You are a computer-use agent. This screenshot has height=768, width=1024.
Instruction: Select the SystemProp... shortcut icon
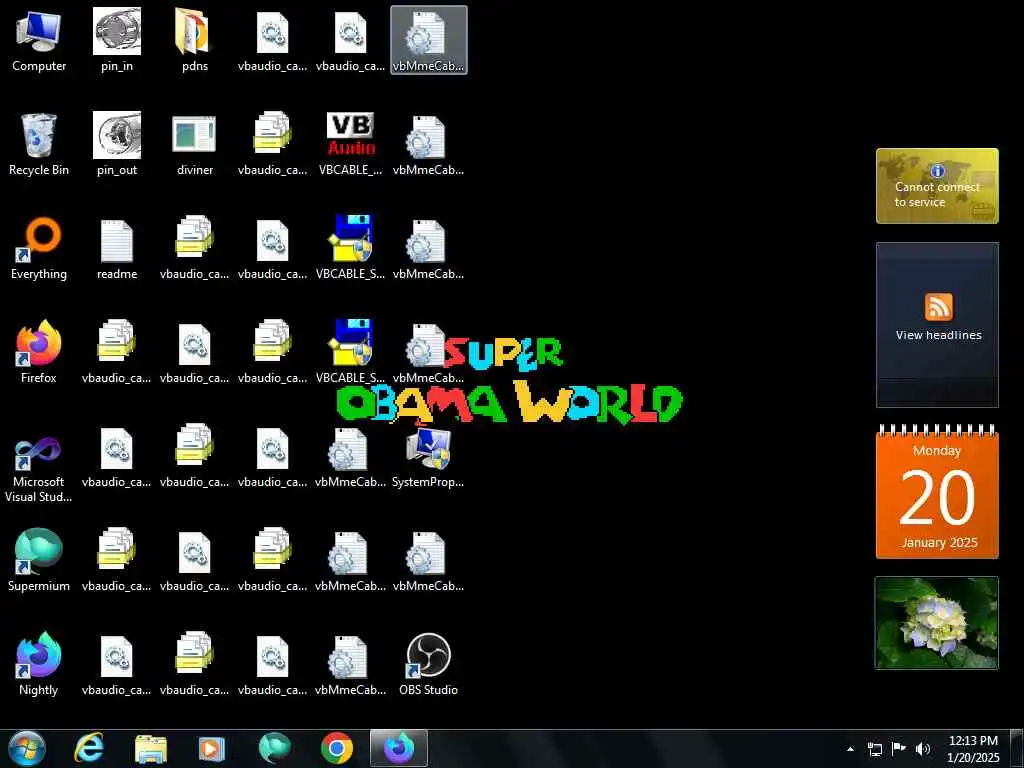point(428,456)
